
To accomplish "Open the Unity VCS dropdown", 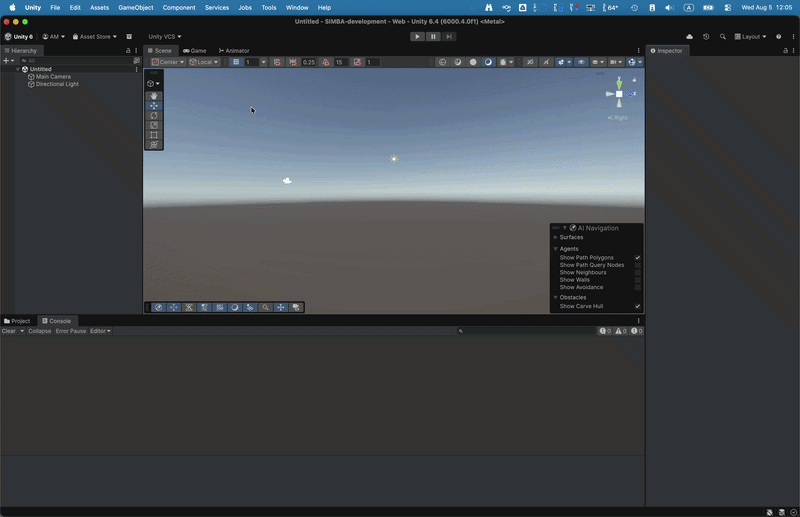I will click(164, 37).
